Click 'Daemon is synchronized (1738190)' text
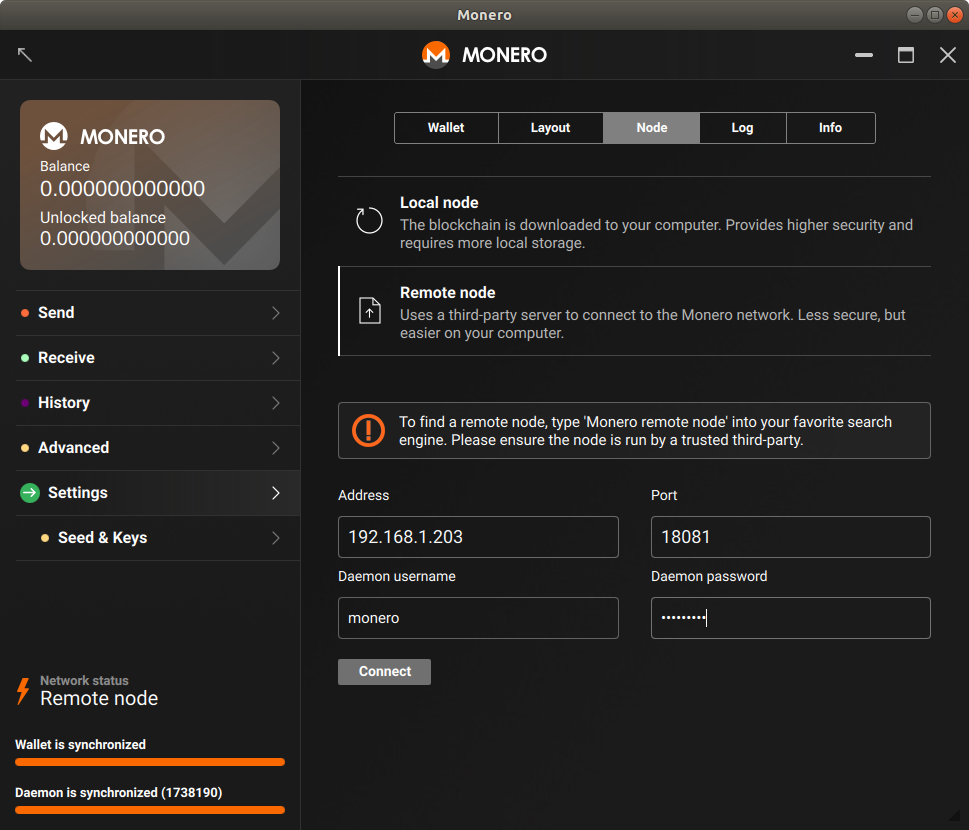Screen dimensions: 969x830 (119, 792)
